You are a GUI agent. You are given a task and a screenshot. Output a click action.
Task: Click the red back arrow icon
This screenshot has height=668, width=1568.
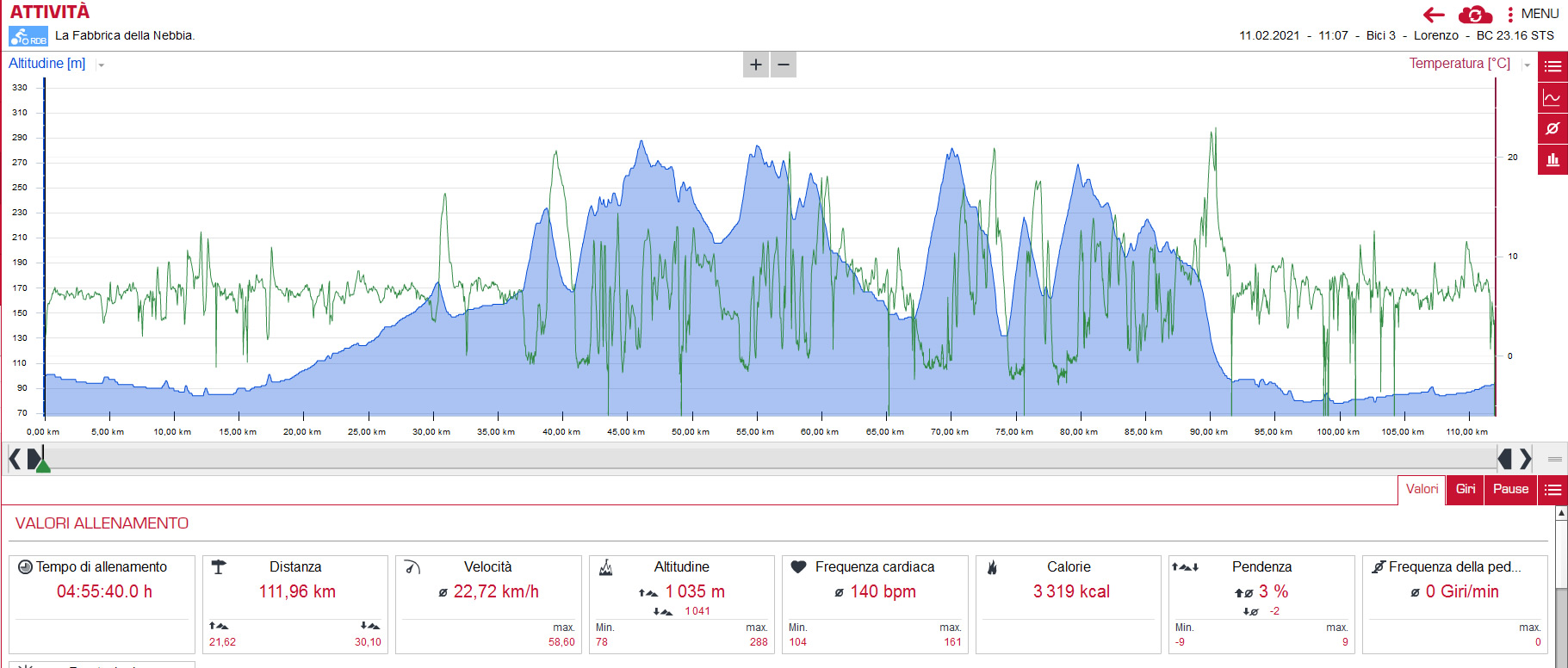1434,15
